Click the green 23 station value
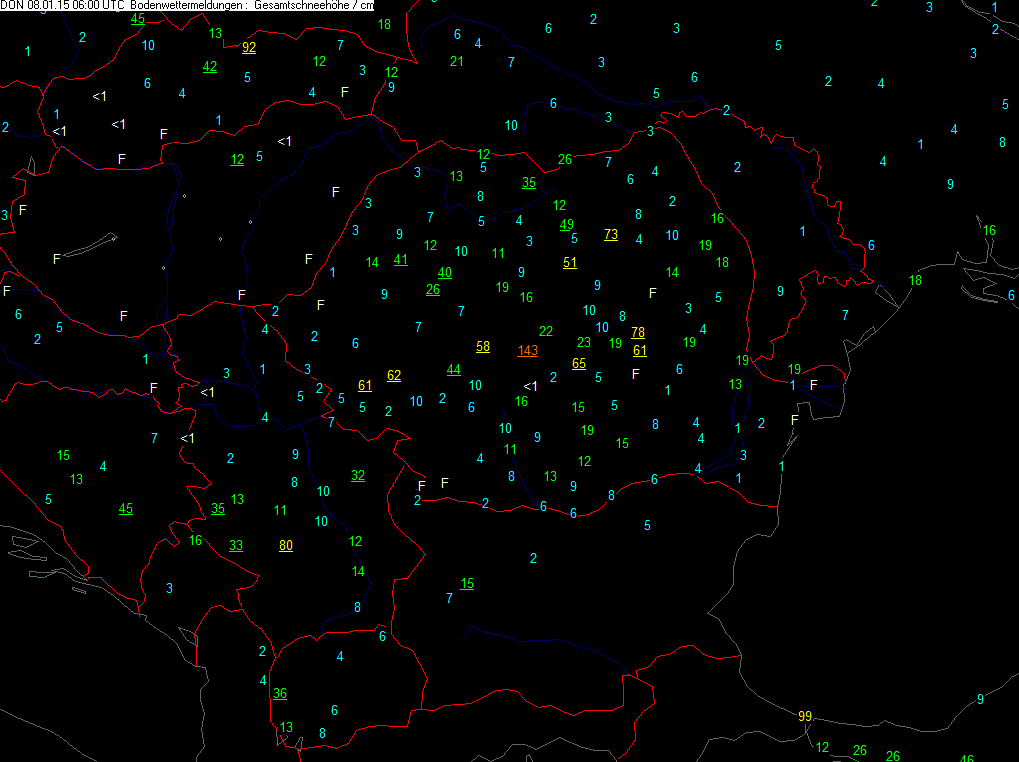 pyautogui.click(x=584, y=342)
